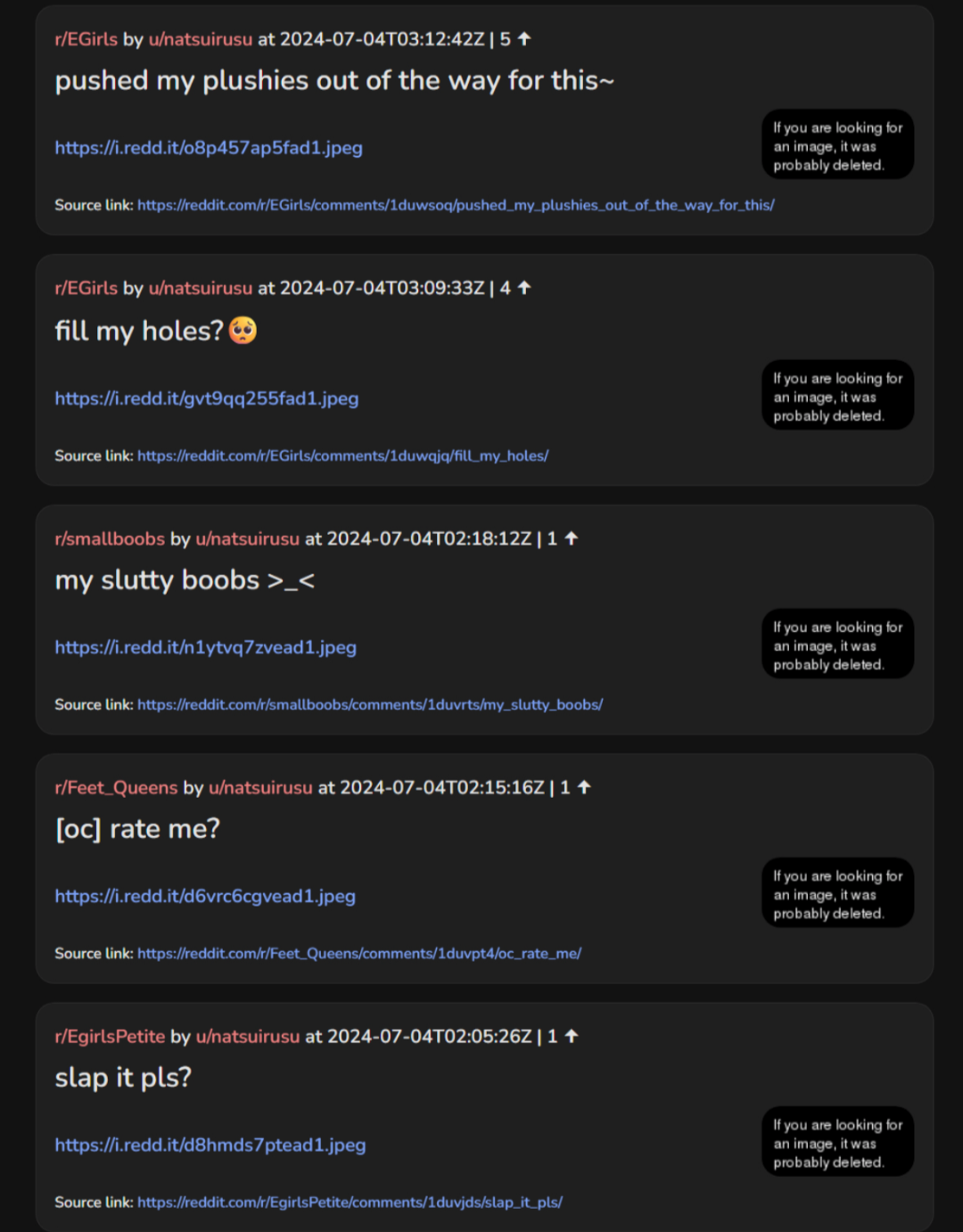
Task: Click the post title "[oc] rate me?"
Action: click(137, 829)
